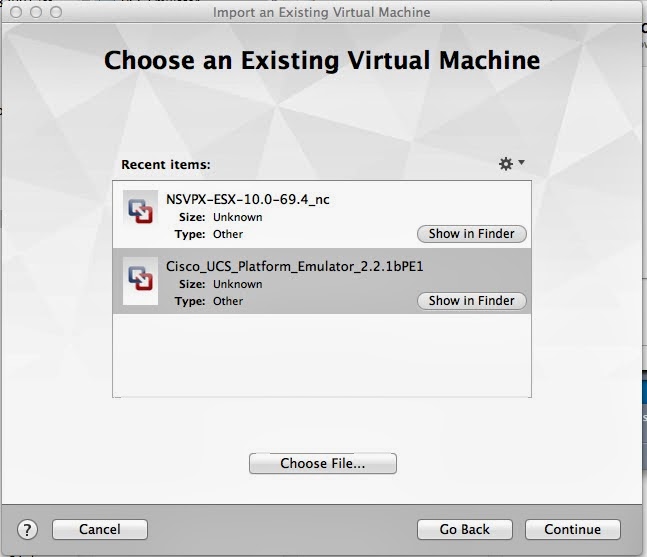Click the Type: Other text under Cisco_UCS

point(209,301)
